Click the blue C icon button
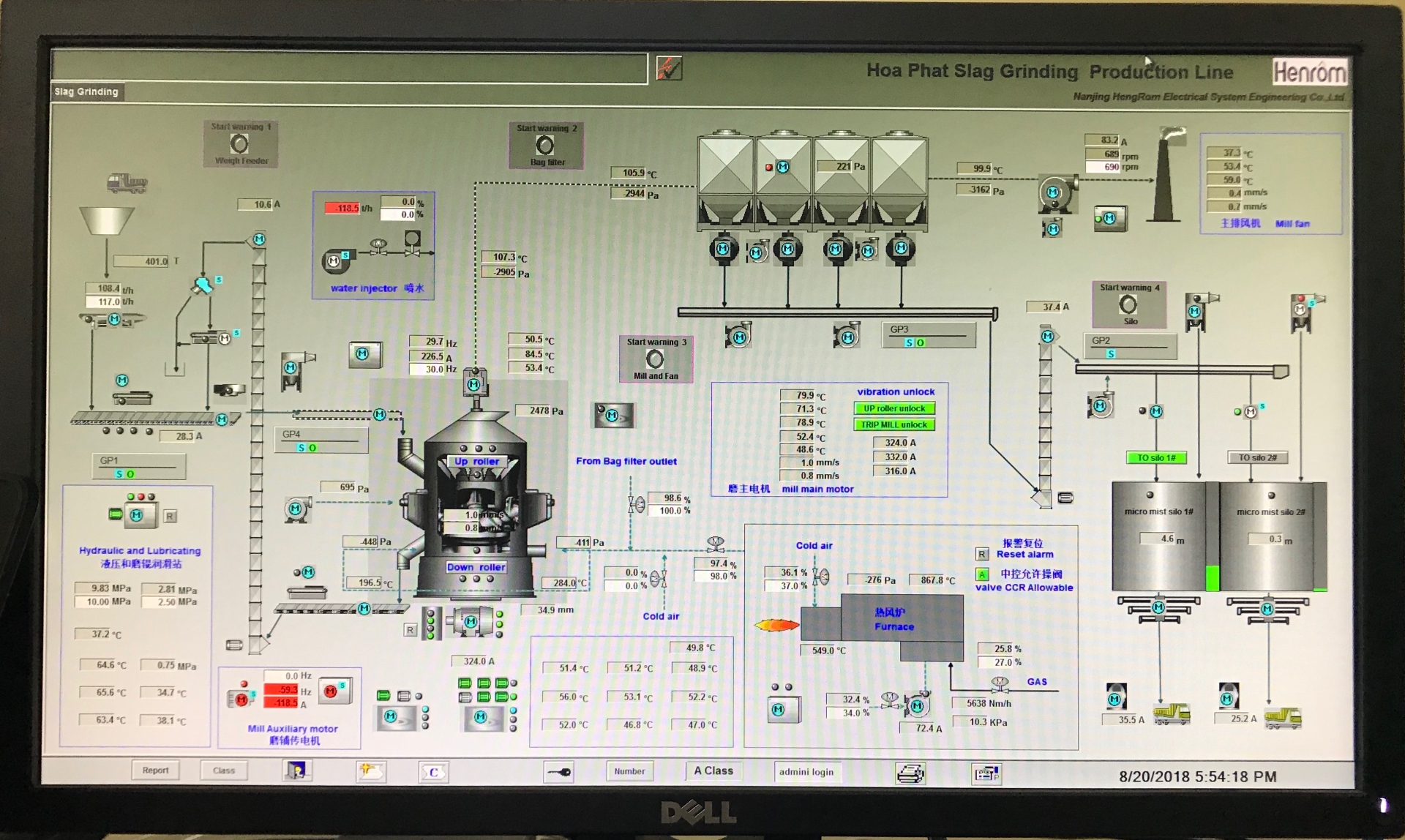 coord(433,772)
